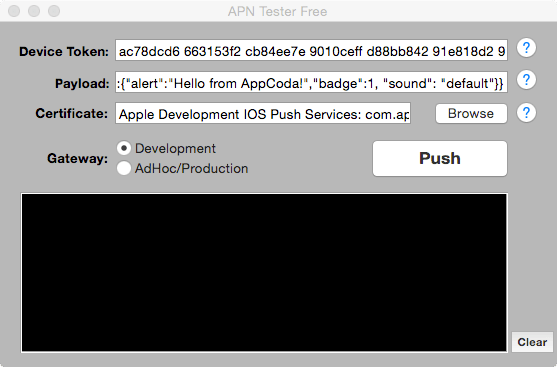557x367 pixels.
Task: Clear the console output
Action: (x=532, y=342)
